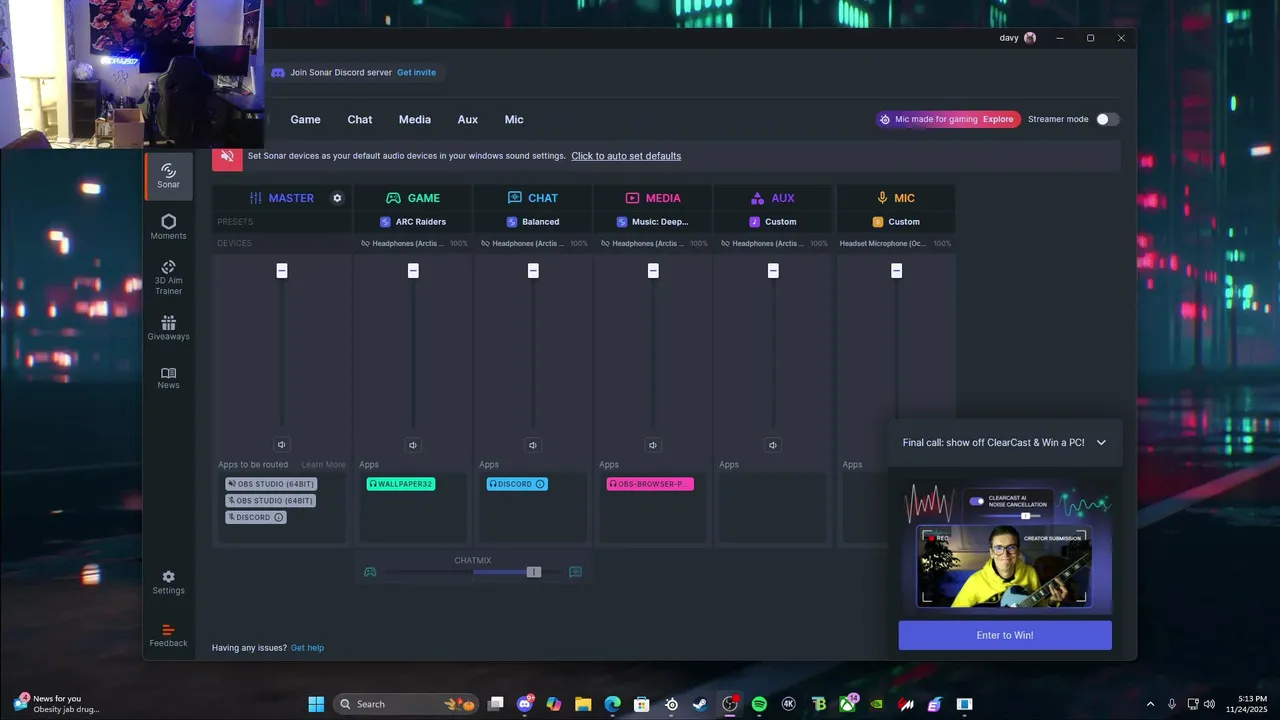The image size is (1280, 720).
Task: Open the davy profile avatar
Action: 1030,38
